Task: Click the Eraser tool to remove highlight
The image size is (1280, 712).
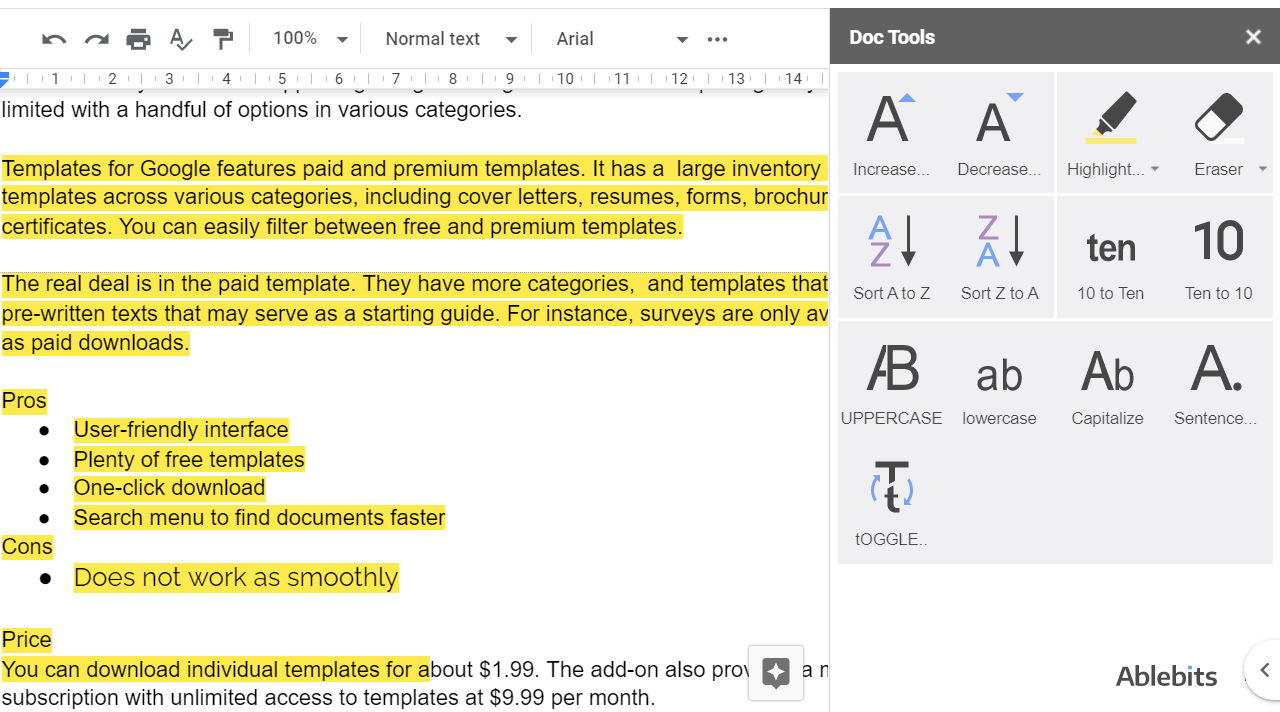Action: click(x=1218, y=132)
